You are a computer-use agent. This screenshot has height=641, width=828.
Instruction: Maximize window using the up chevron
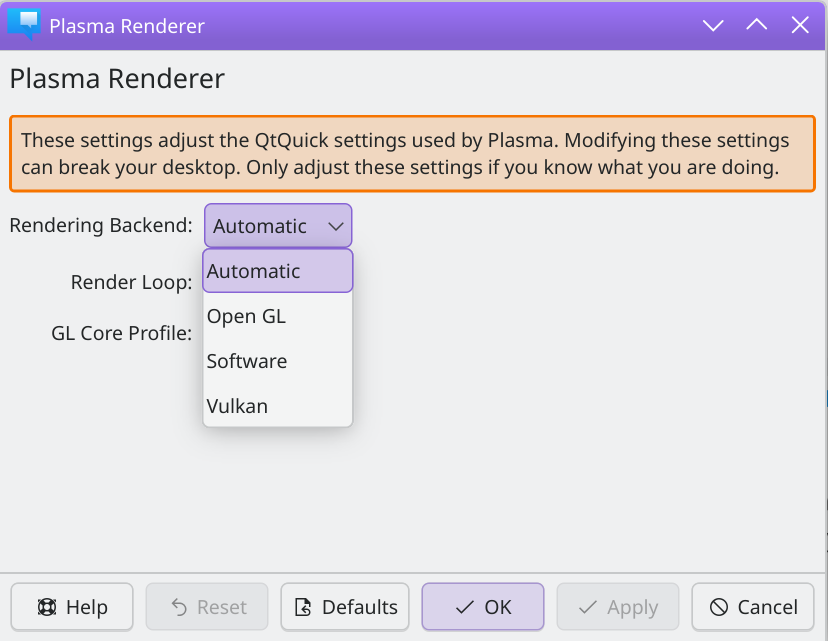click(x=757, y=24)
